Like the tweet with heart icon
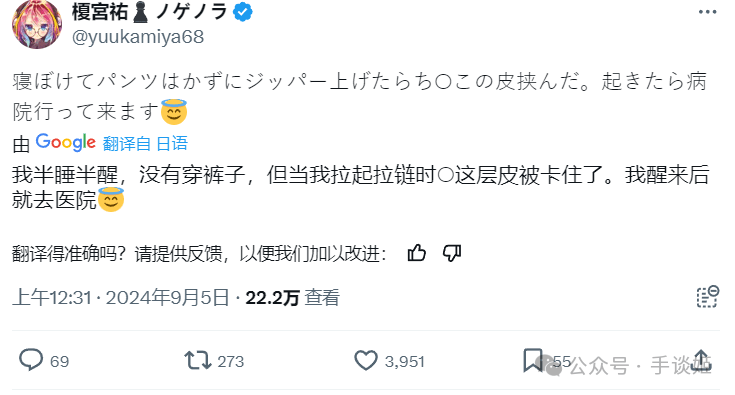This screenshot has height=395, width=735. 366,361
